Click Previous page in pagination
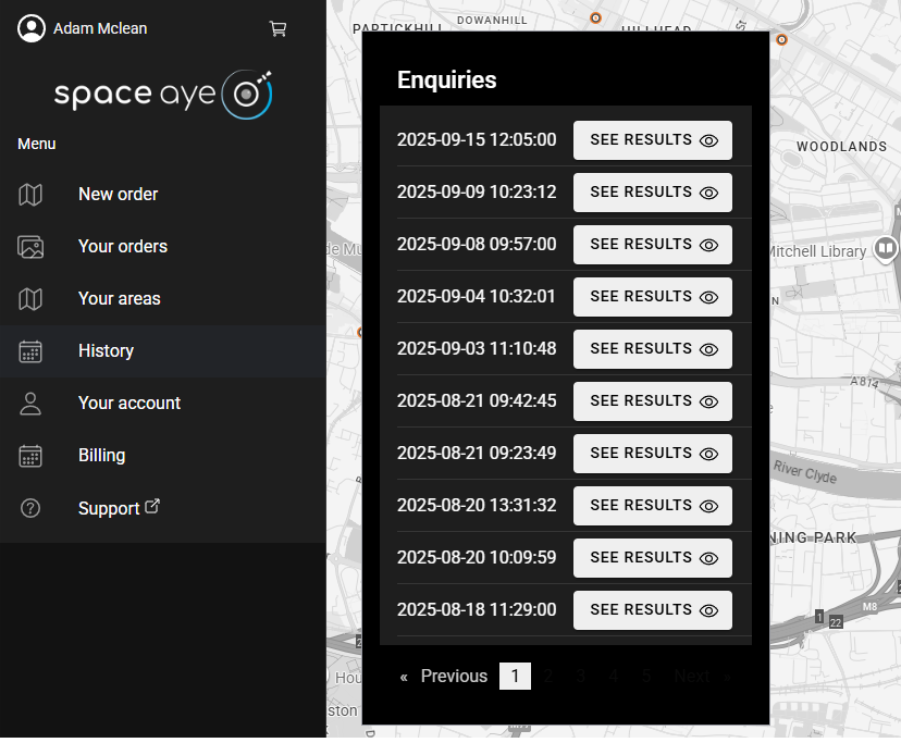Viewport: 901px width, 738px height. coord(444,676)
